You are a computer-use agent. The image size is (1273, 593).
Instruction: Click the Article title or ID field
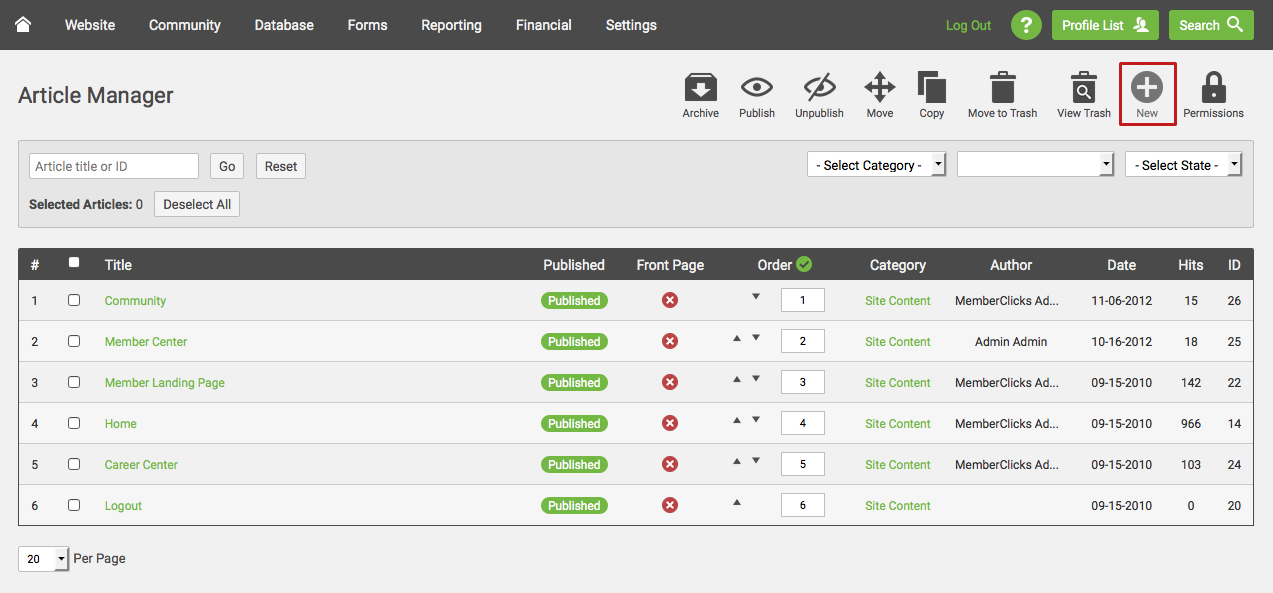coord(114,166)
